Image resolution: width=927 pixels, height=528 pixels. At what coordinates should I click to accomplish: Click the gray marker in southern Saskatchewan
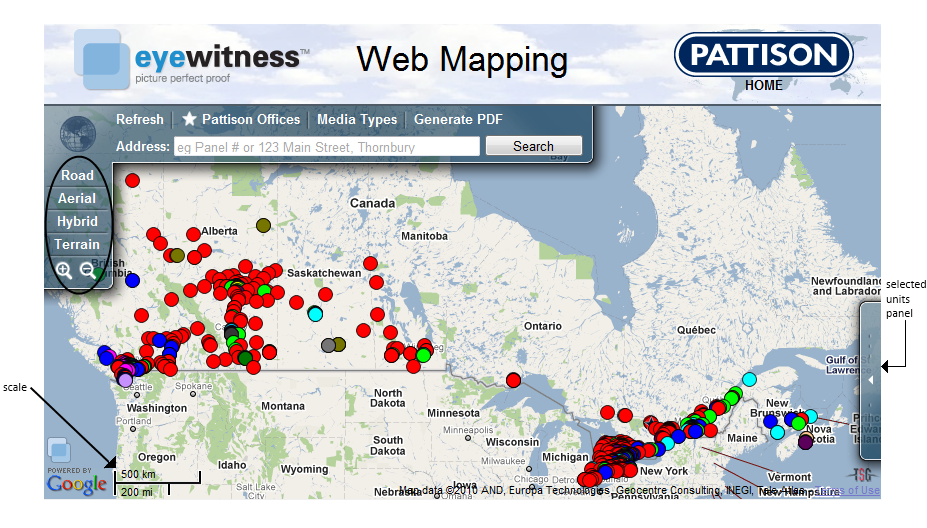coord(328,345)
